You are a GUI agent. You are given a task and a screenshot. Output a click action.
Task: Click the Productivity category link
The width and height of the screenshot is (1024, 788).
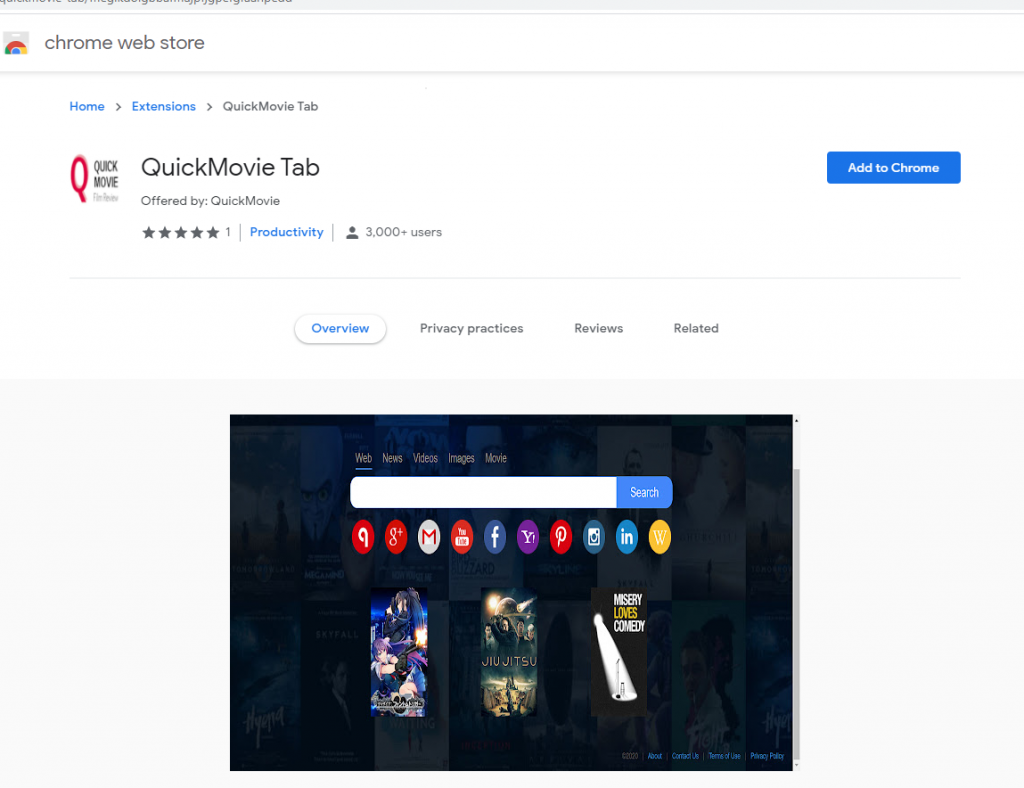[287, 232]
